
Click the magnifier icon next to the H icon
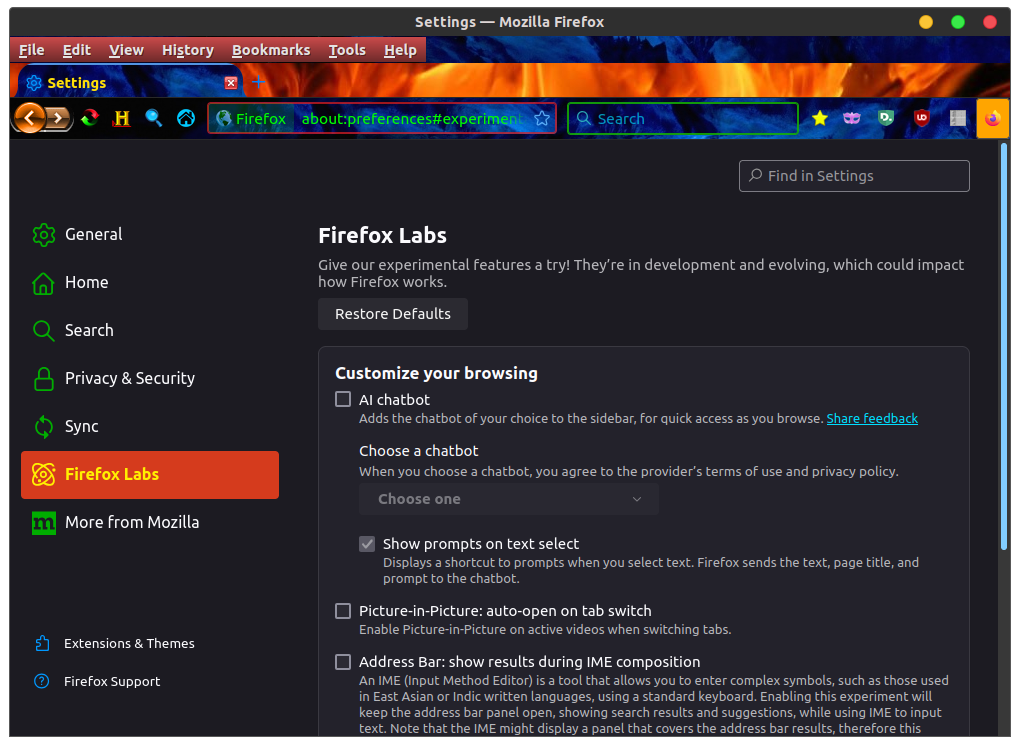[154, 118]
